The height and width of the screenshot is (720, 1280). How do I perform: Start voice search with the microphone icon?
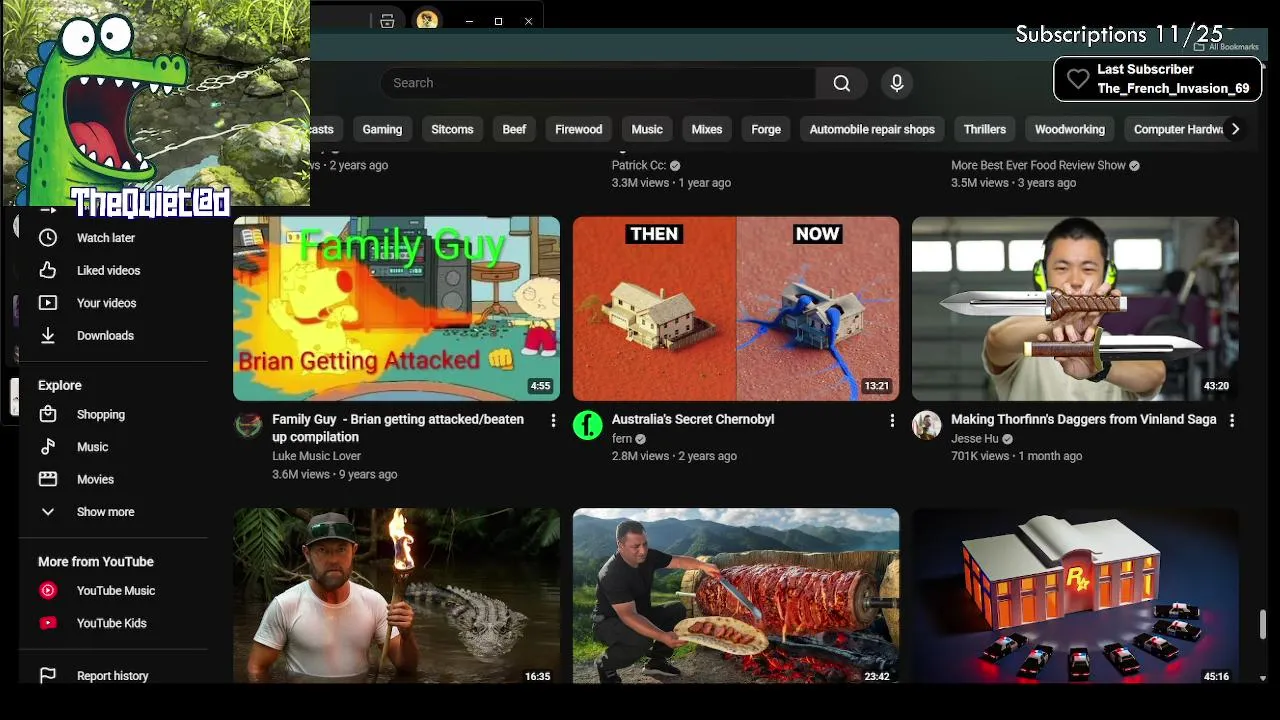897,83
